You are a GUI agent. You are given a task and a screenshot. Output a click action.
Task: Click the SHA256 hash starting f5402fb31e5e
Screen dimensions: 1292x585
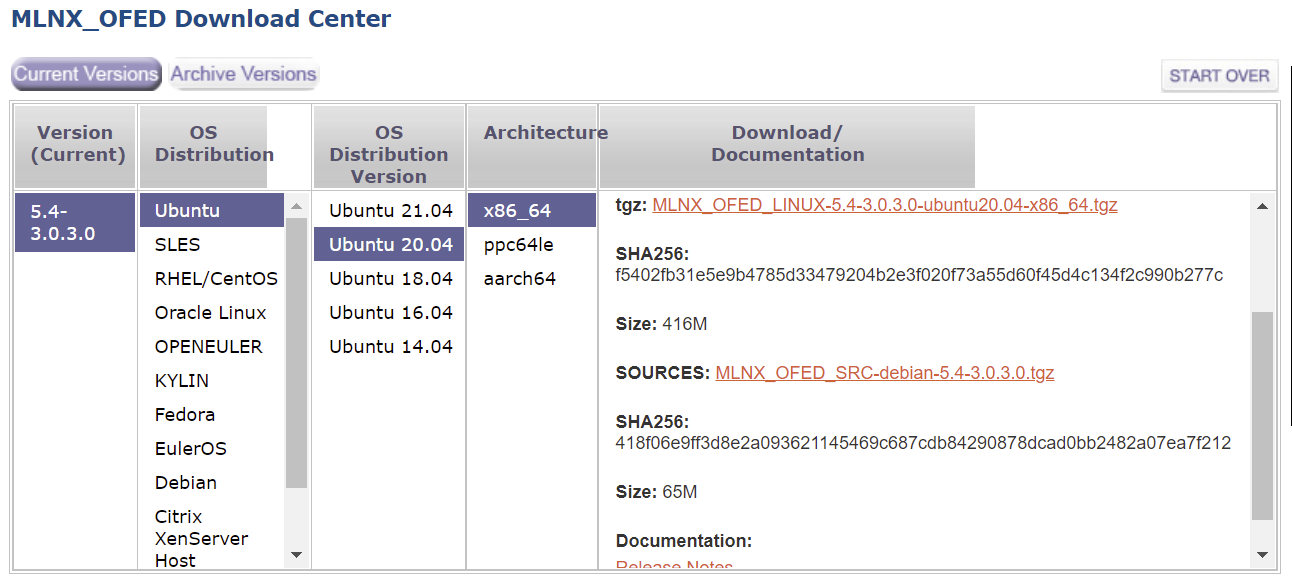click(919, 275)
